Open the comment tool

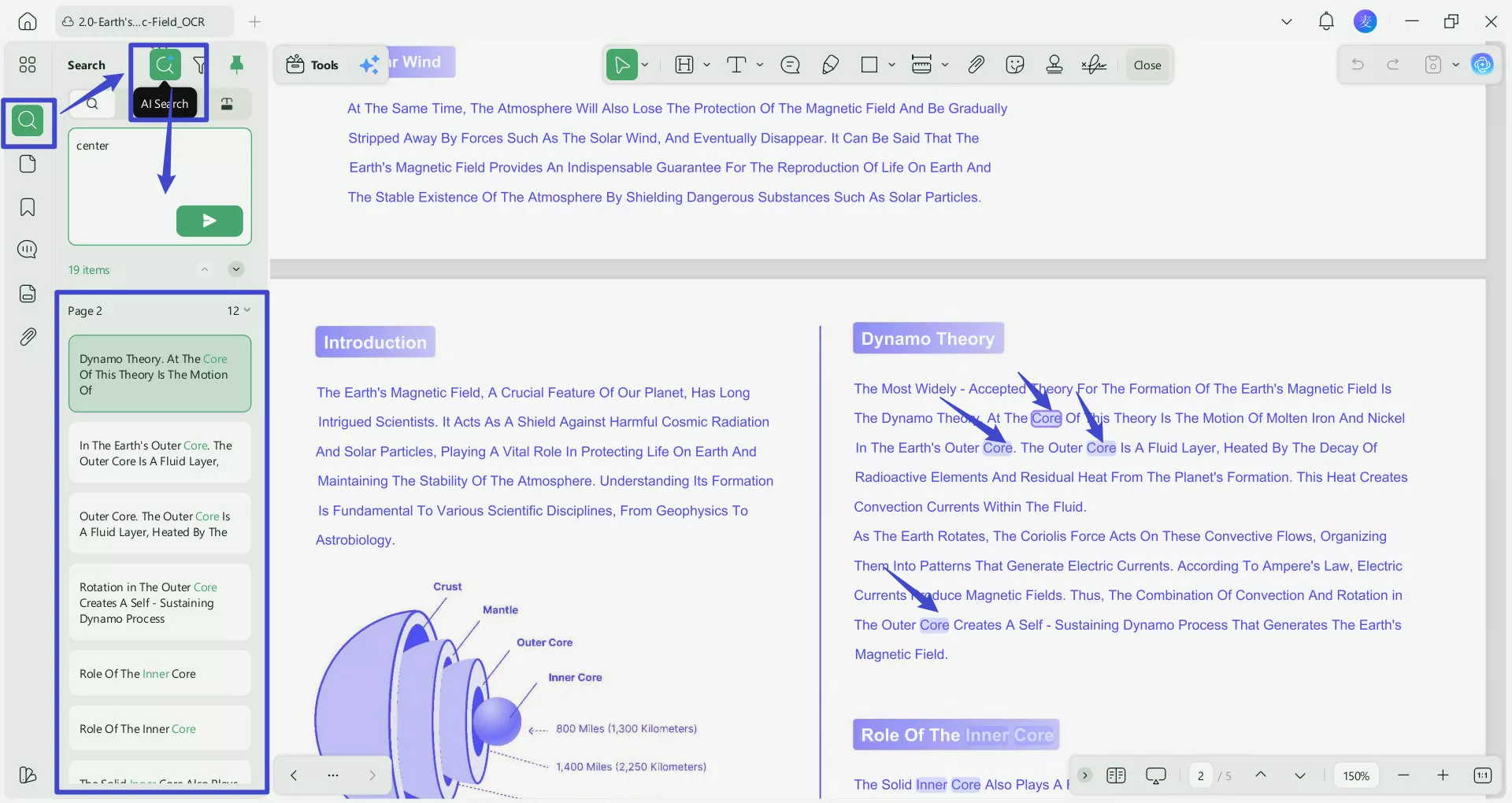tap(791, 65)
